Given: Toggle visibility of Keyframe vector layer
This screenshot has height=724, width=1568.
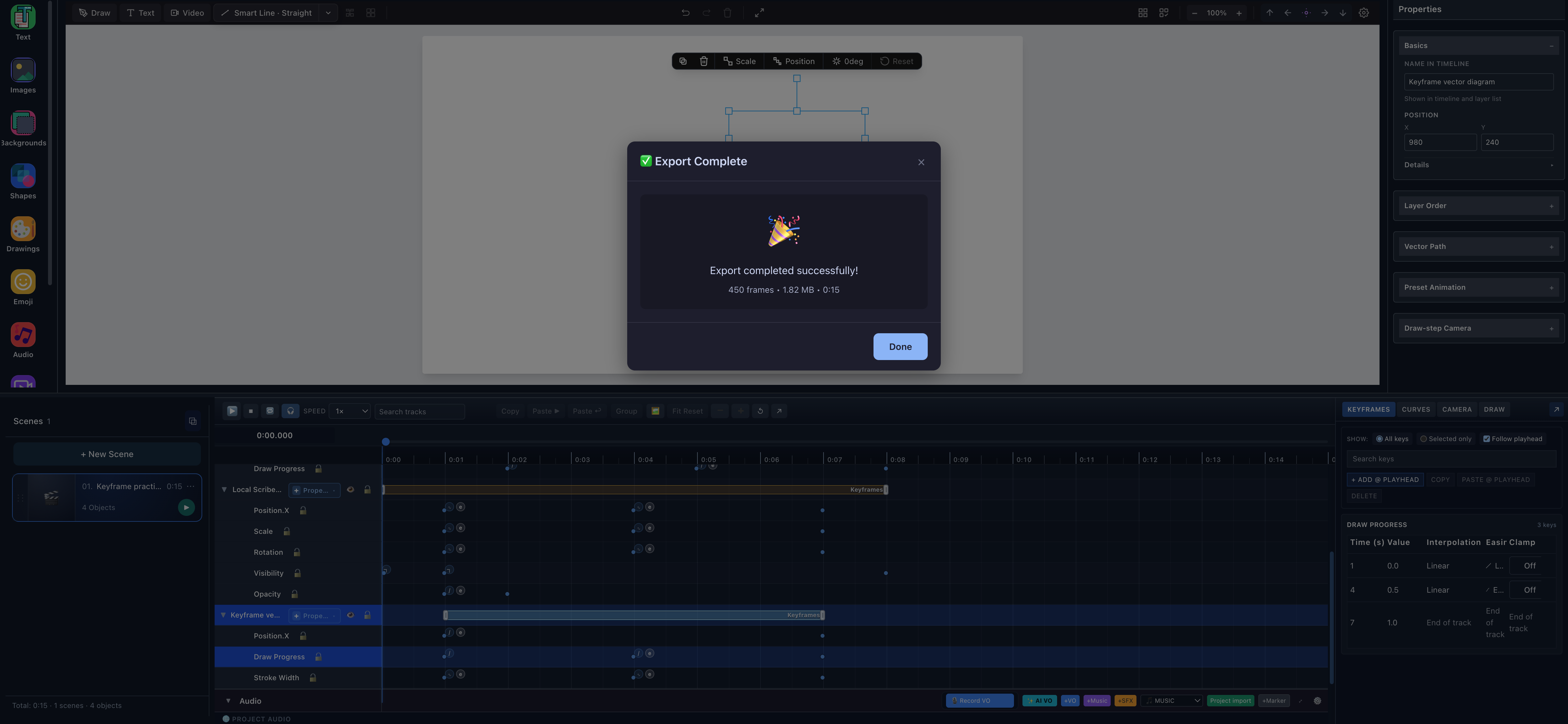Looking at the screenshot, I should click(351, 616).
